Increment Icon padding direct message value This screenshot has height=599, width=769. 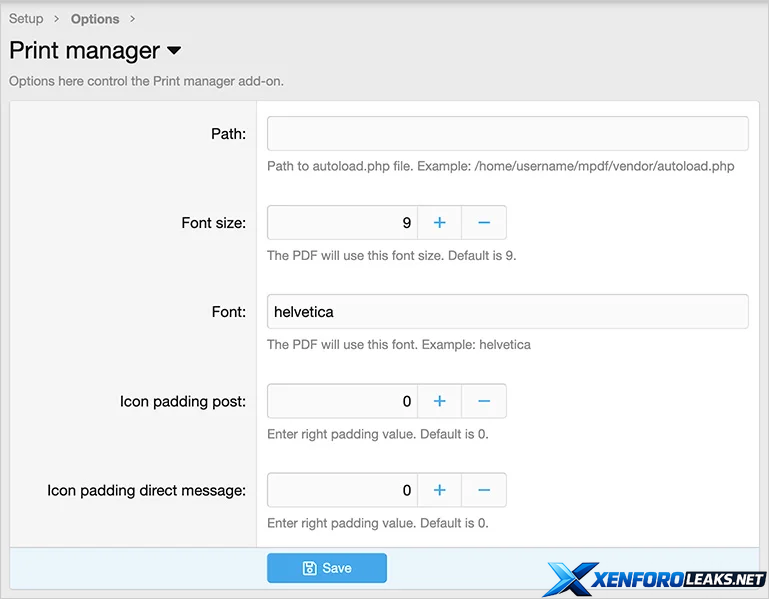(439, 490)
